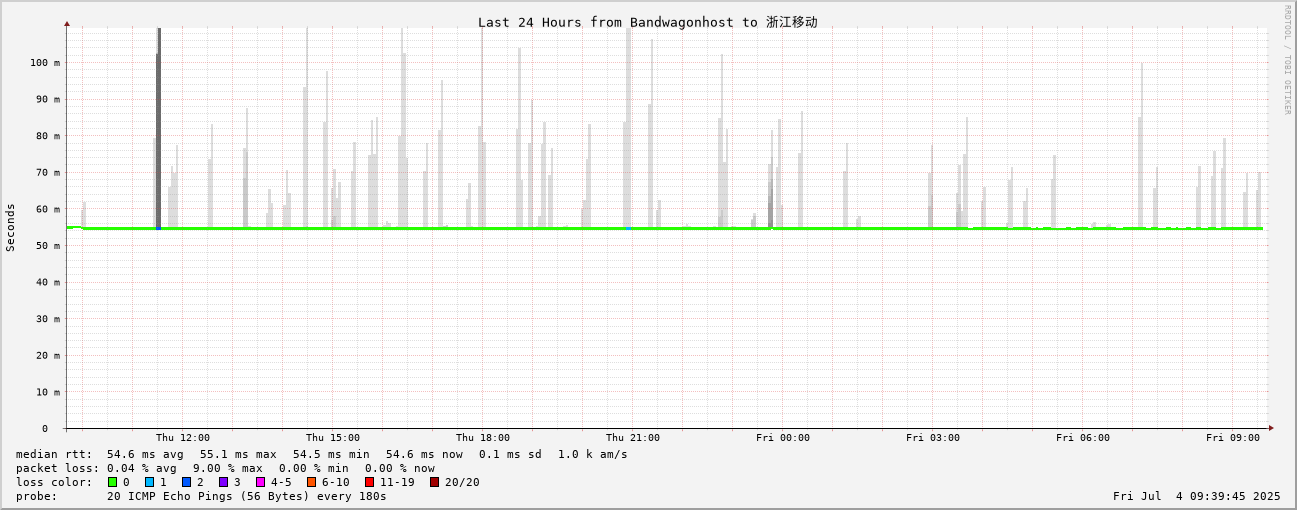Screen dimensions: 1297x510
Task: Click the green loss color swatch for 0
Action: (x=113, y=482)
